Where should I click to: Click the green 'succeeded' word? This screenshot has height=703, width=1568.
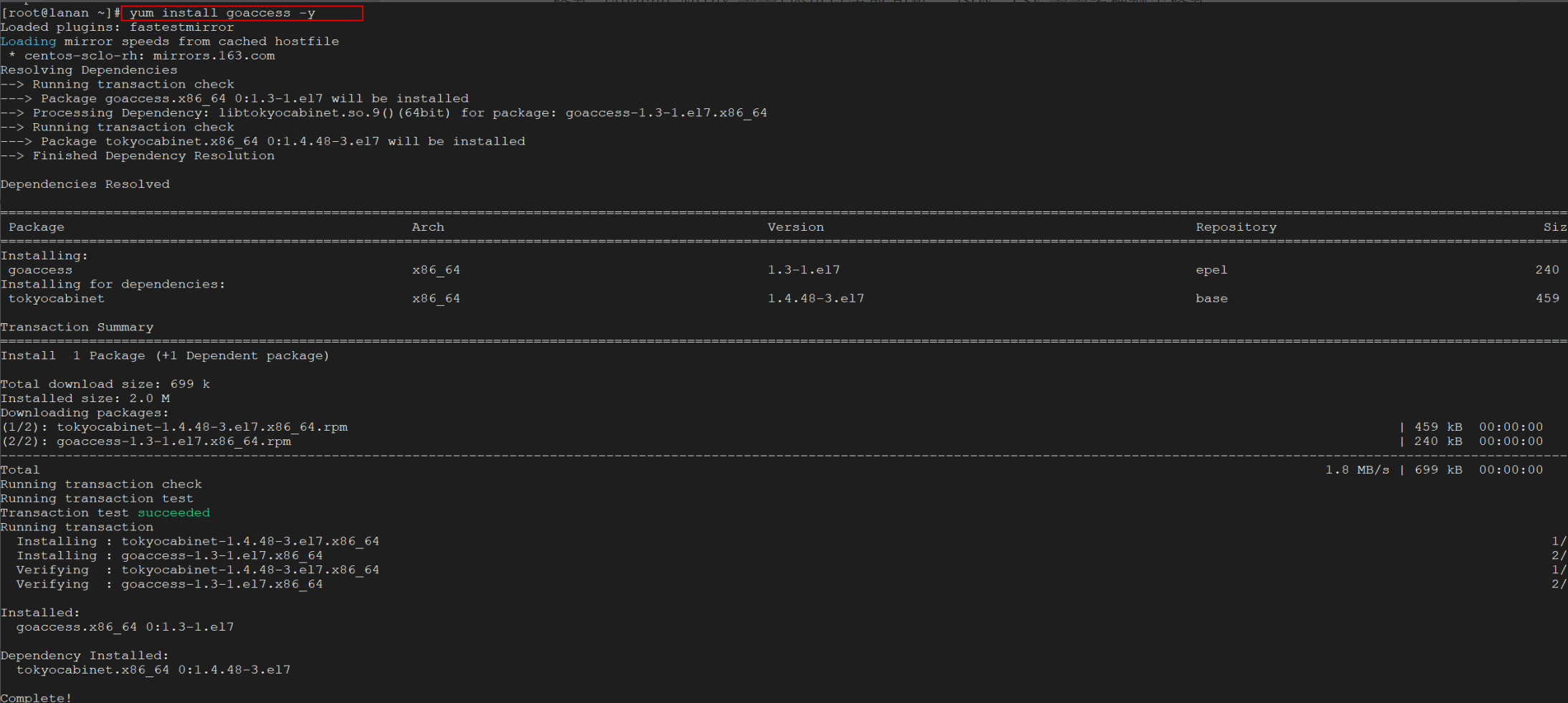pos(174,513)
